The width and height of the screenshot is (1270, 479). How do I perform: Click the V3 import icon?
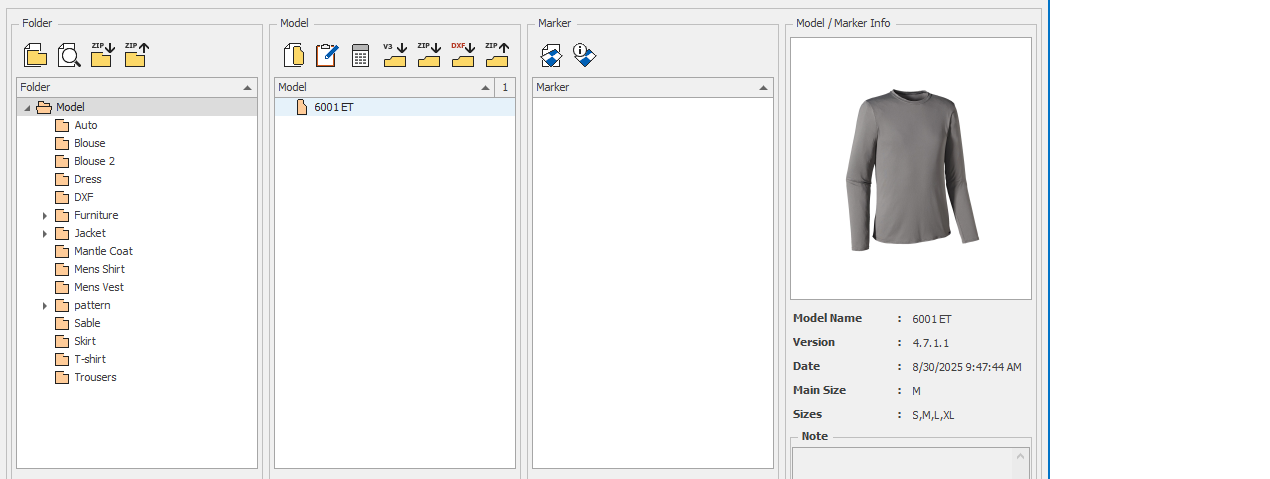coord(395,55)
